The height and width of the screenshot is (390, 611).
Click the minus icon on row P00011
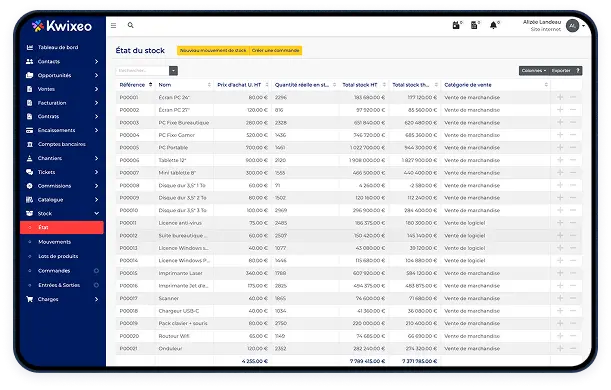573,223
